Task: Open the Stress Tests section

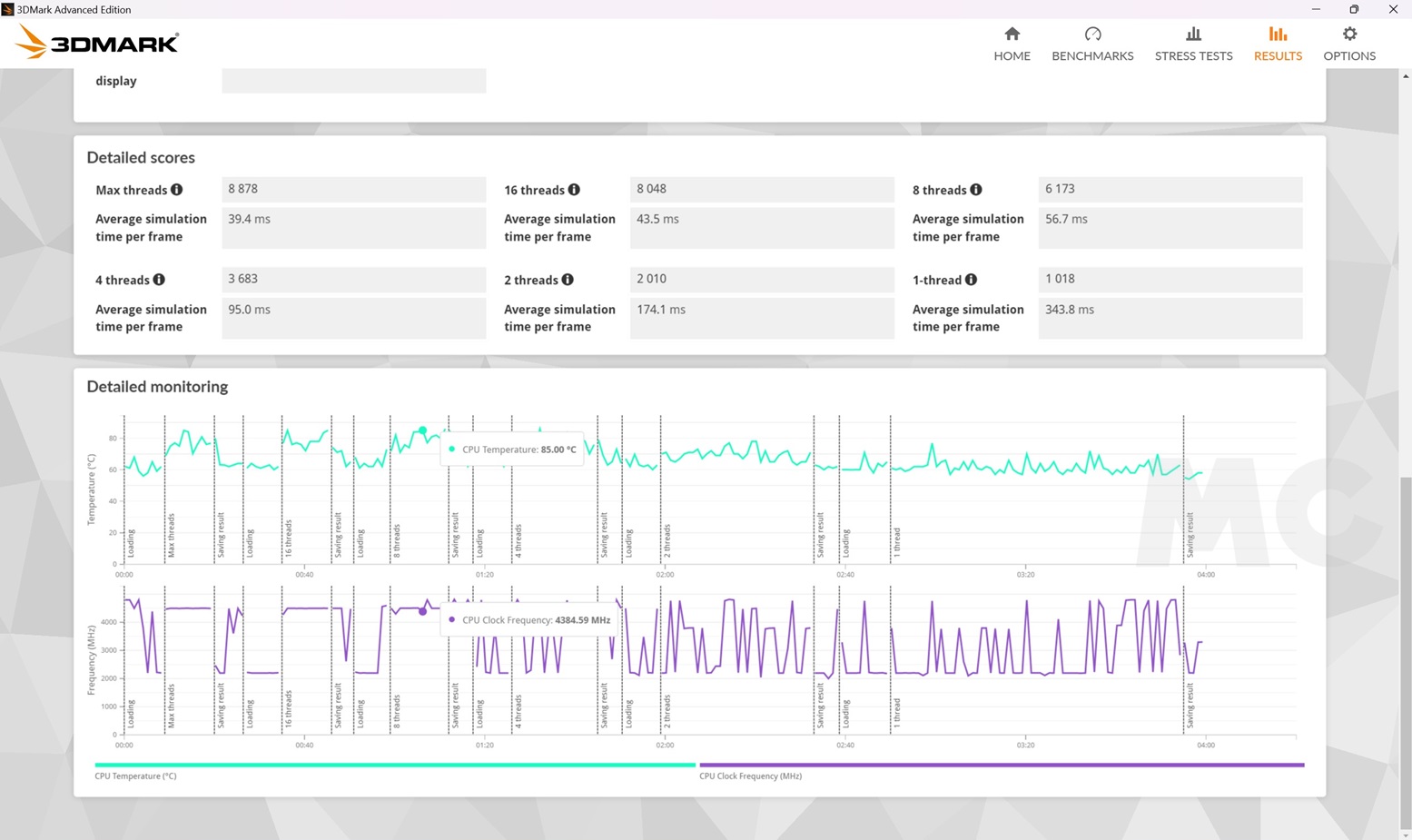Action: coord(1193,44)
